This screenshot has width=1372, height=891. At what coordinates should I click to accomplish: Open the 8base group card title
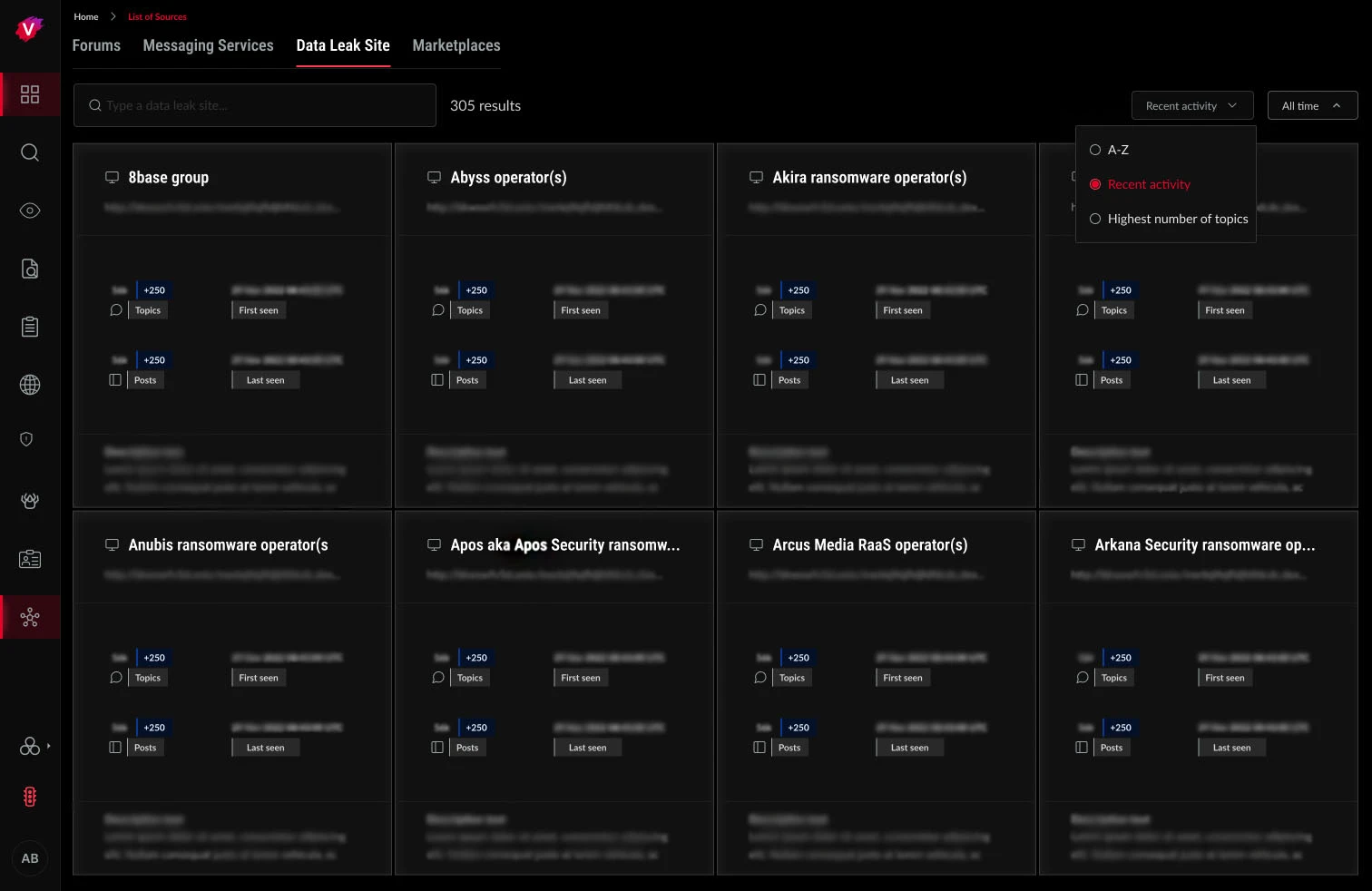[x=169, y=178]
